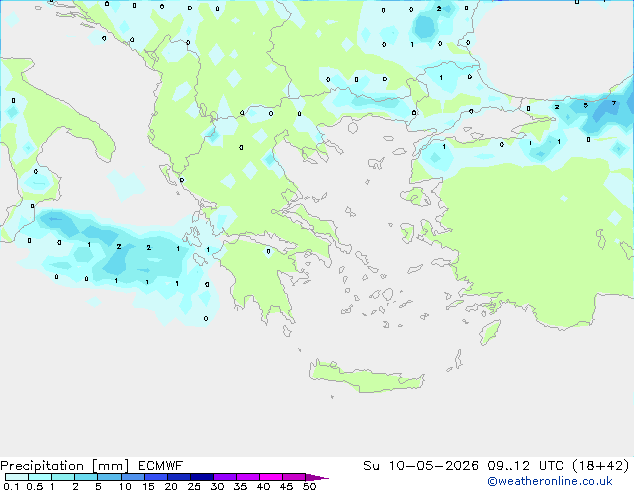This screenshot has width=634, height=490.
Task: Click the 25–30 mm navy swatch
Action: tap(201, 477)
